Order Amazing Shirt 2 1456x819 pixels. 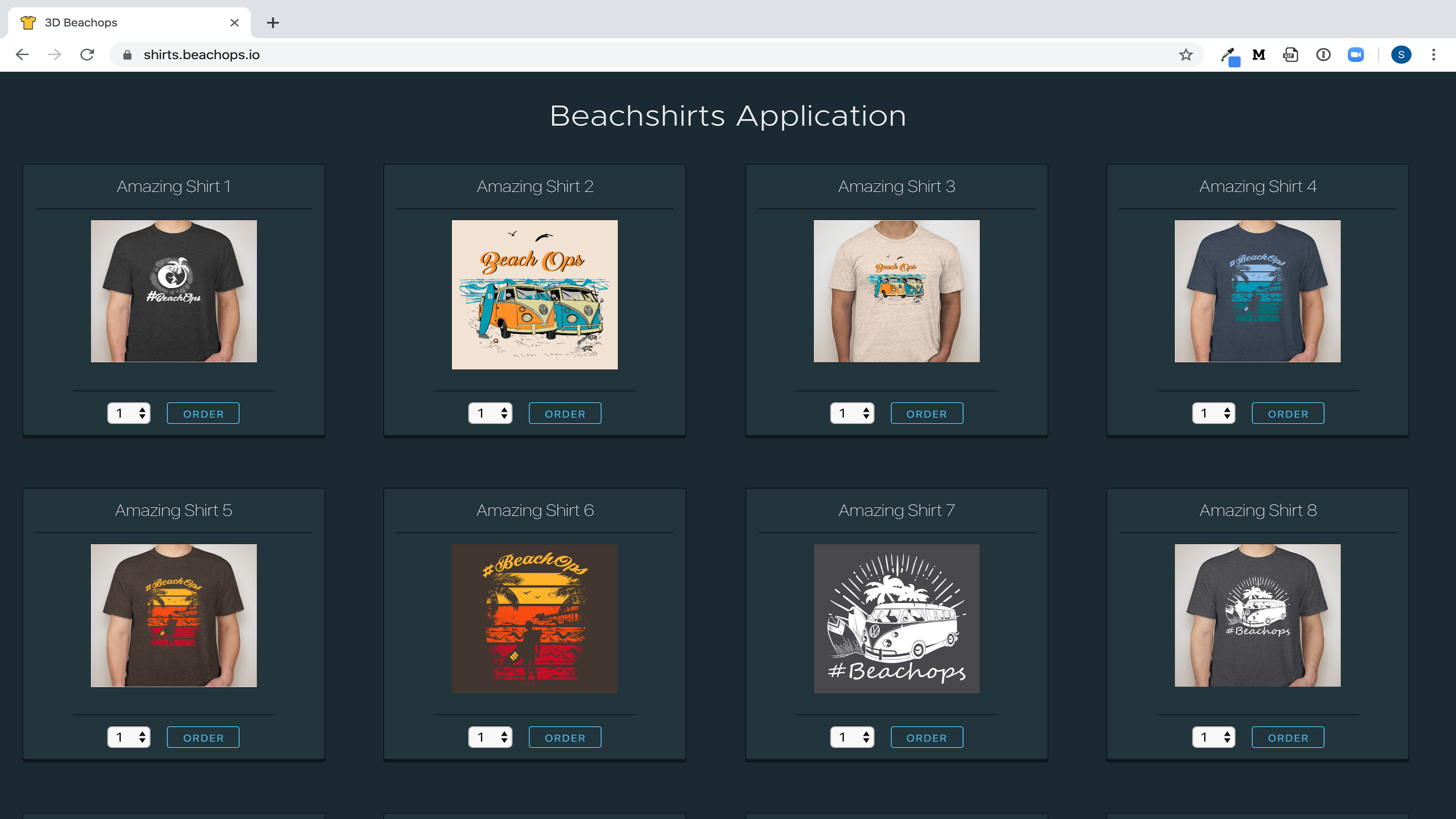coord(565,413)
